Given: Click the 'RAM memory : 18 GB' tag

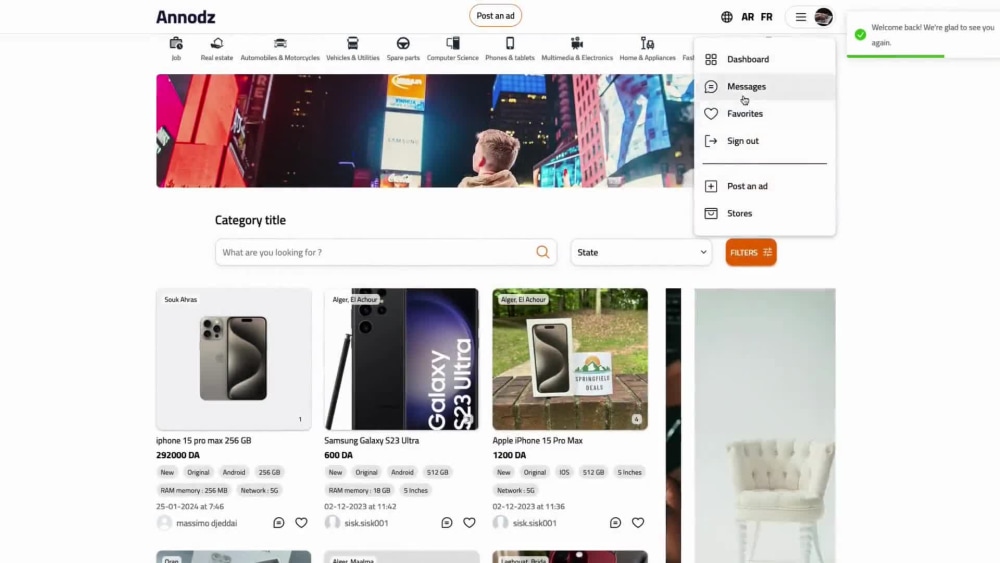Looking at the screenshot, I should coord(359,490).
